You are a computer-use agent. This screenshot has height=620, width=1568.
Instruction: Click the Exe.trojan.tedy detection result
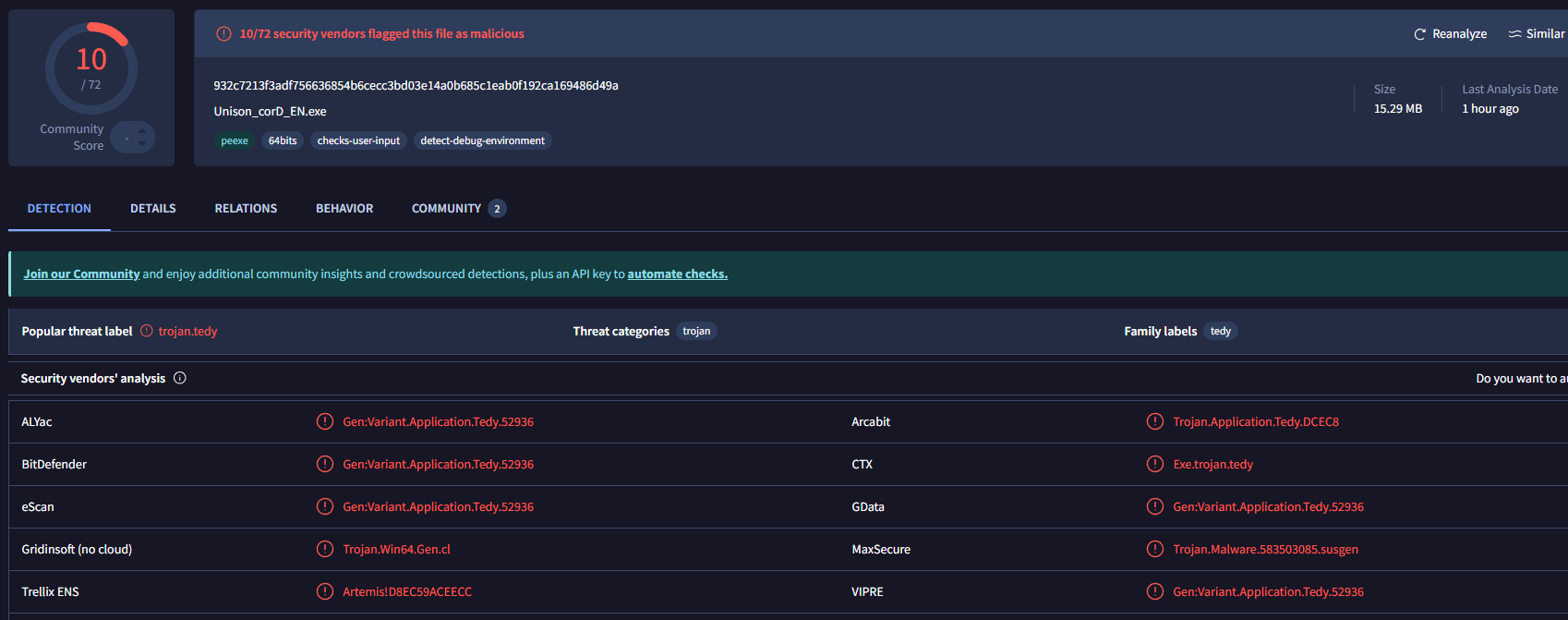(1213, 465)
